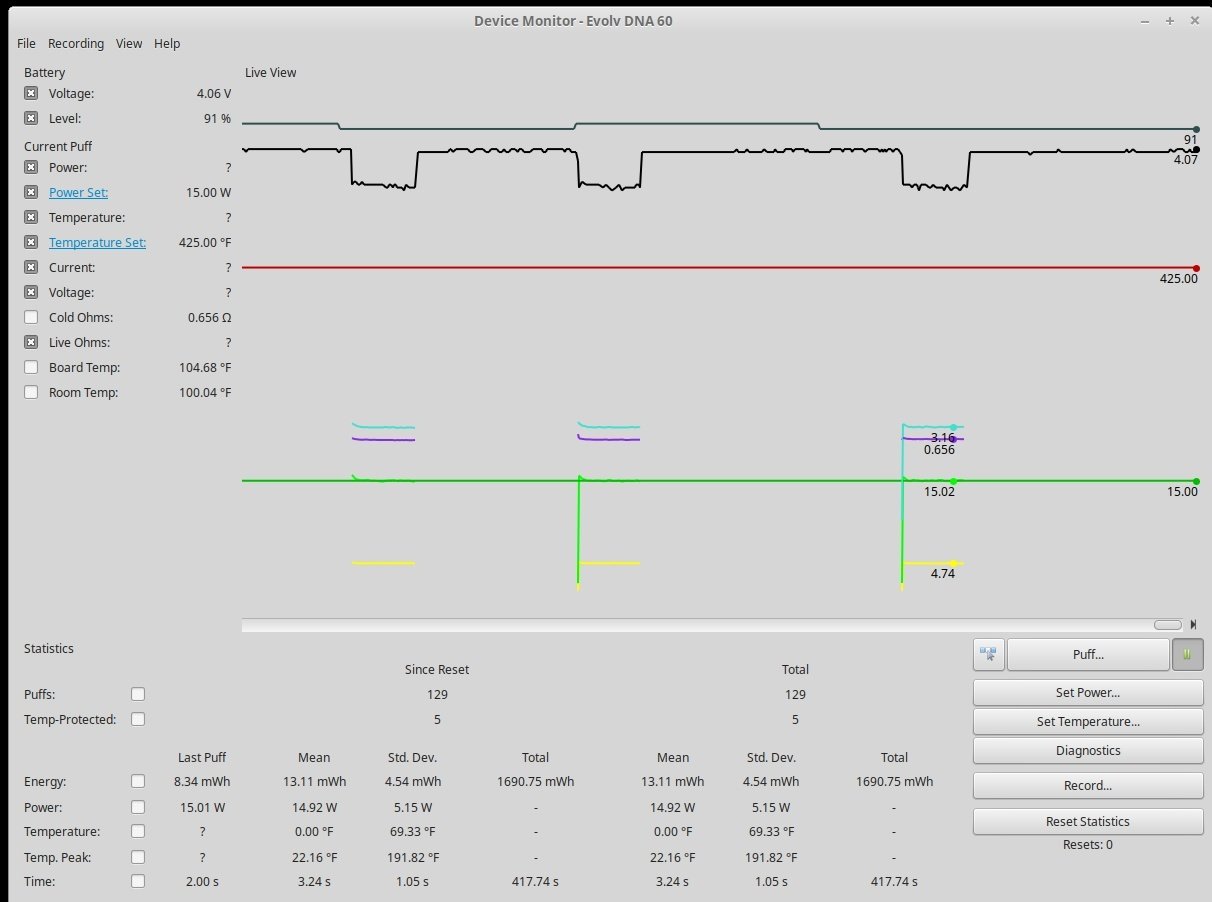Open the View menu
Viewport: 1212px width, 902px height.
pos(129,44)
